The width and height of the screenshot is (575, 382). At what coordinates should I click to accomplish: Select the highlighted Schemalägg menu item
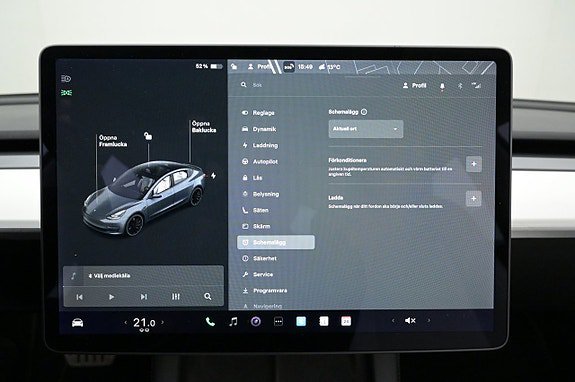click(276, 242)
